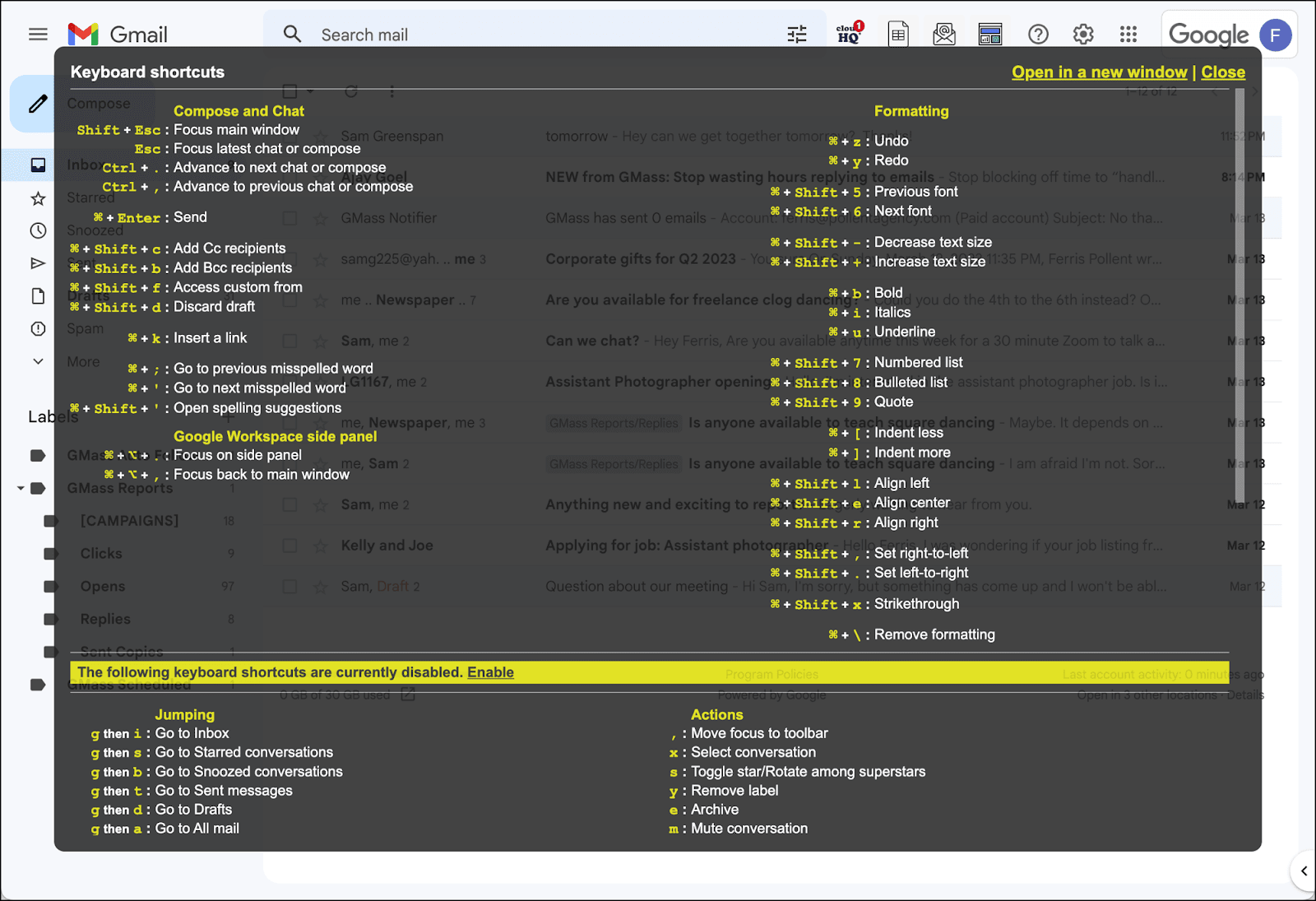This screenshot has width=1316, height=901.
Task: Click 'Discard draft' shortcut text
Action: [x=214, y=307]
